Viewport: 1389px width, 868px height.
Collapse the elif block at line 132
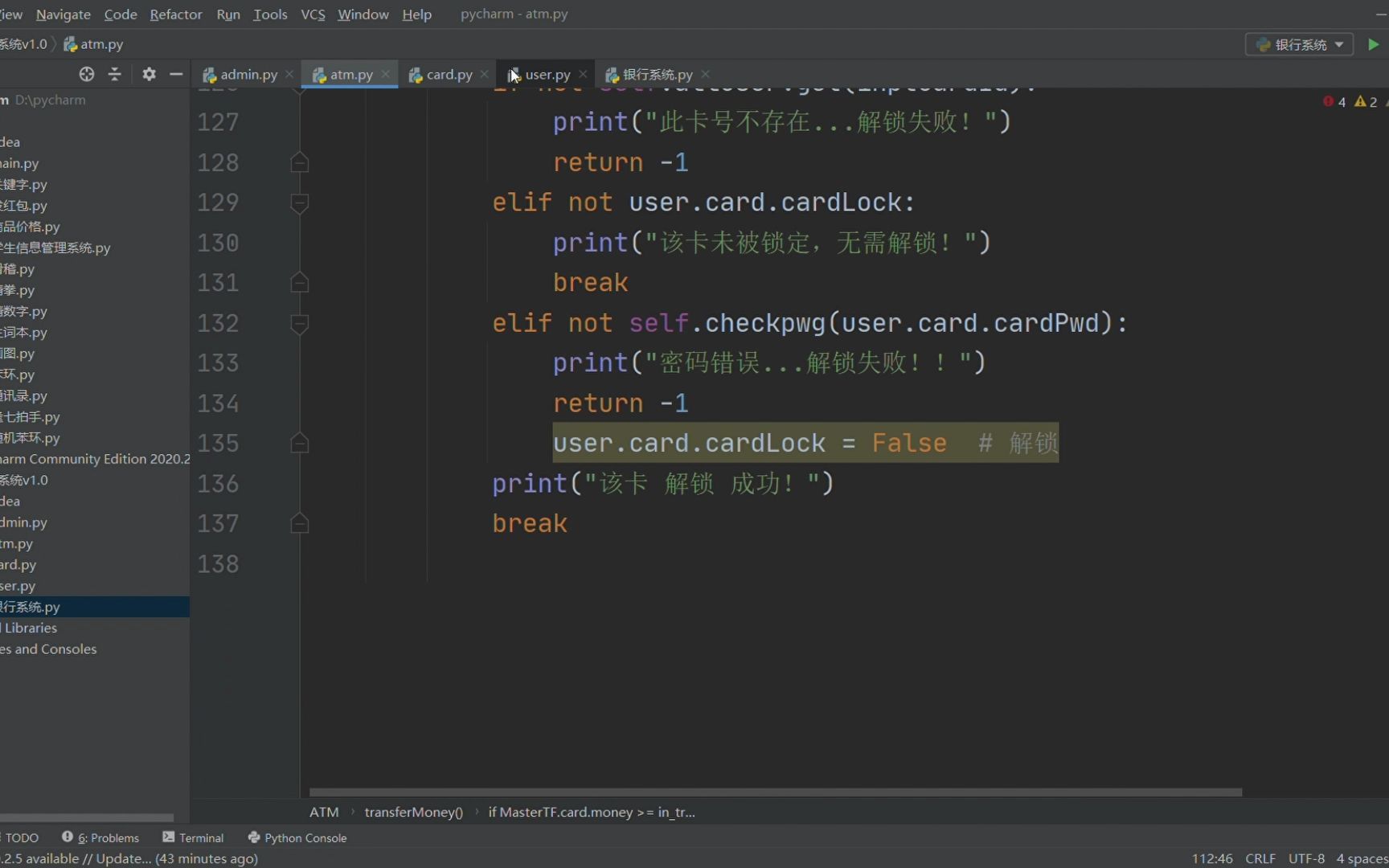pyautogui.click(x=300, y=323)
